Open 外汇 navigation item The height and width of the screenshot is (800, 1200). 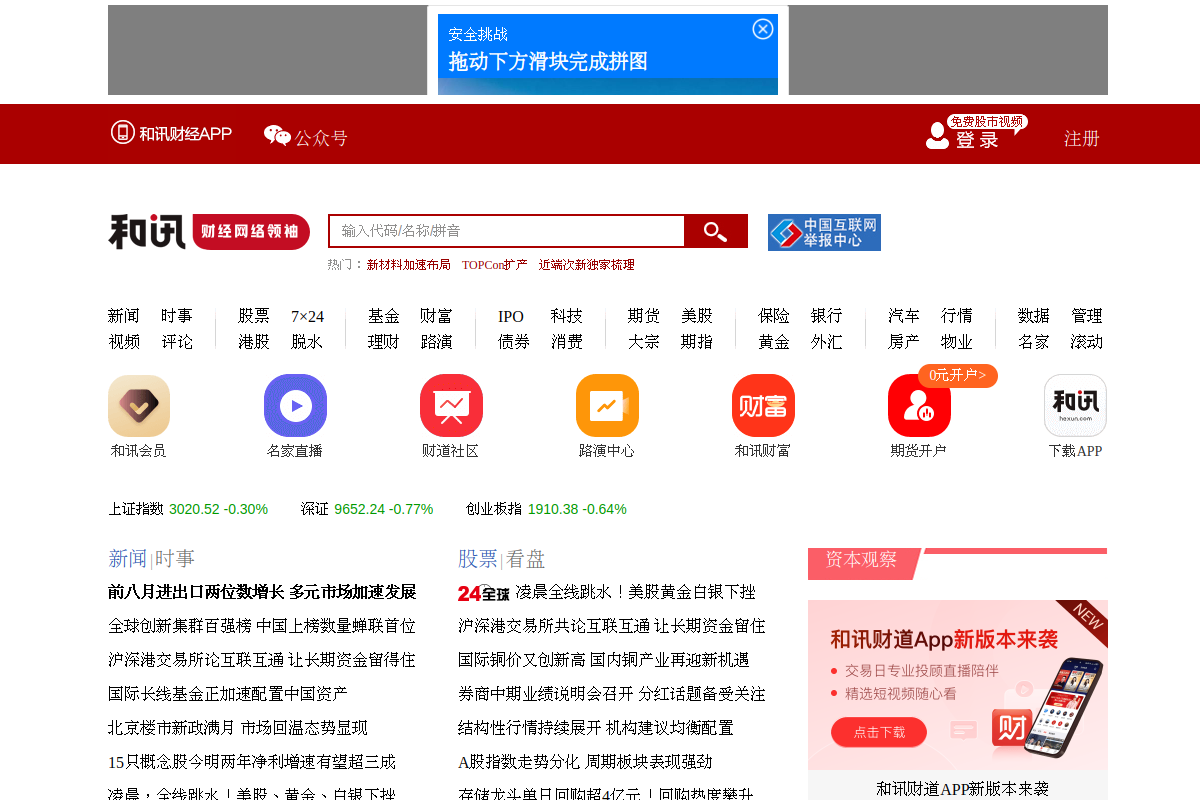(x=827, y=342)
